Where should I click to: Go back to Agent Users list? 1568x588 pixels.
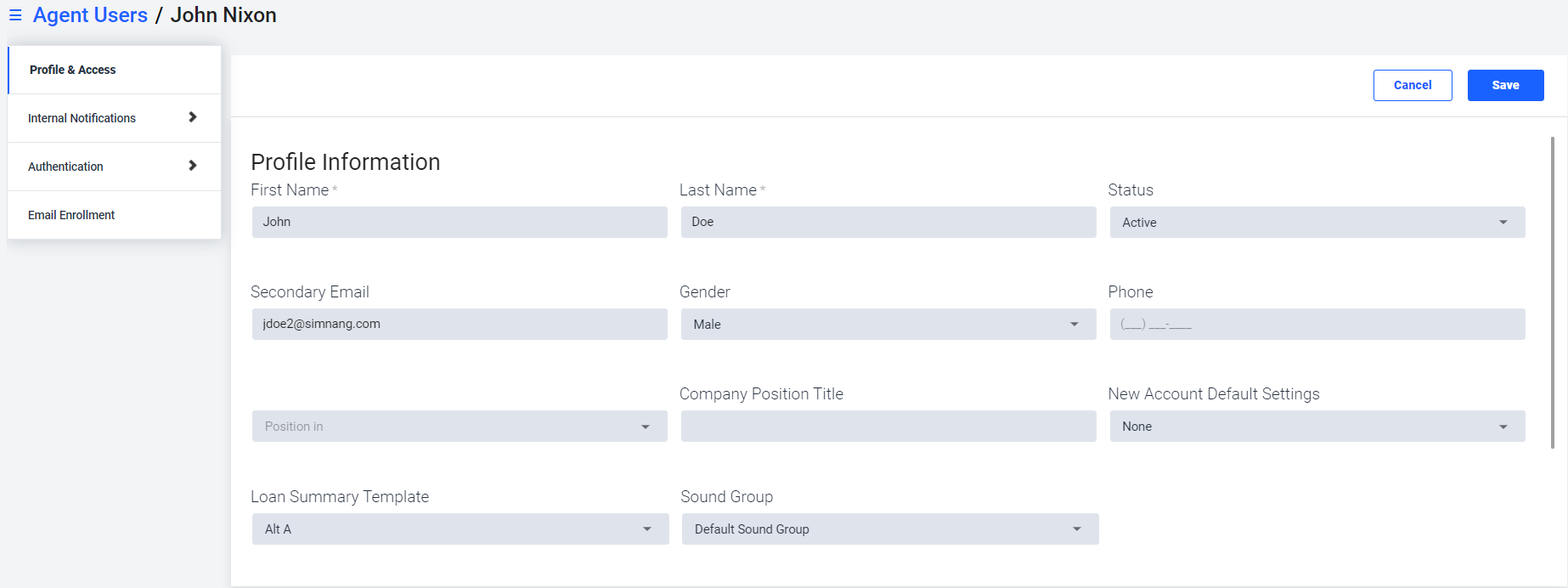click(x=90, y=15)
